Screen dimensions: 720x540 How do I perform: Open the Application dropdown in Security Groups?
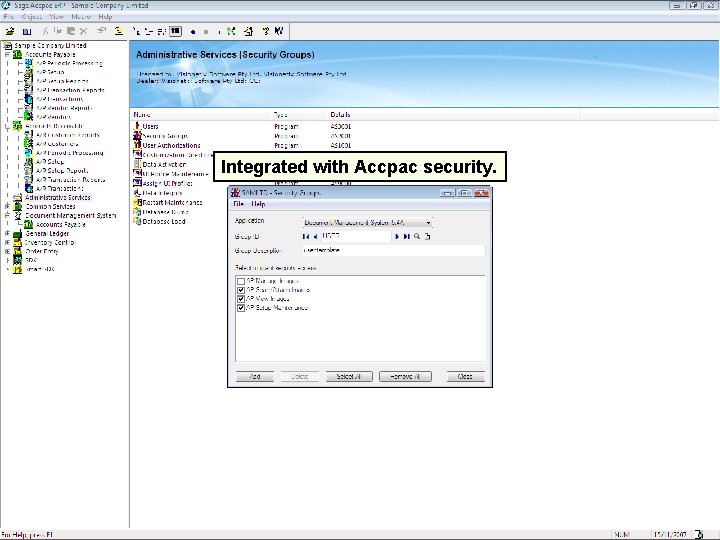pos(428,223)
